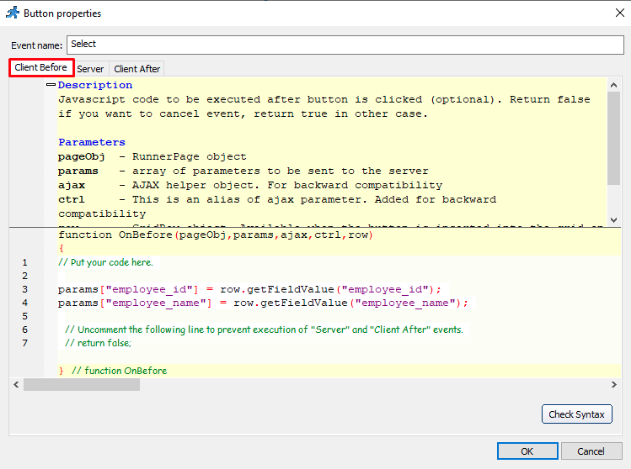Click the Cancel button
This screenshot has width=631, height=469.
591,451
